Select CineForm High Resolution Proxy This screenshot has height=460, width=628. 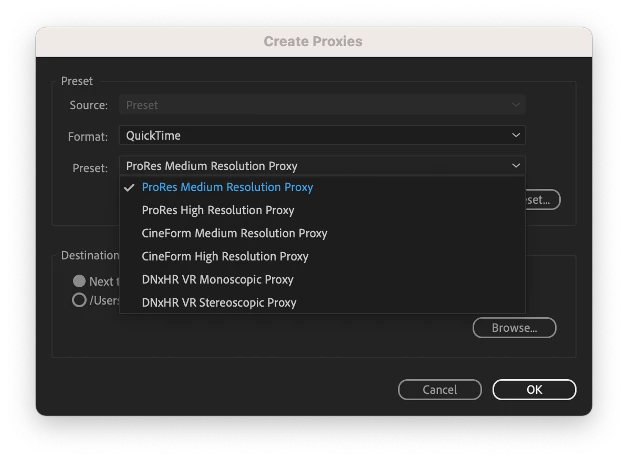click(322, 256)
